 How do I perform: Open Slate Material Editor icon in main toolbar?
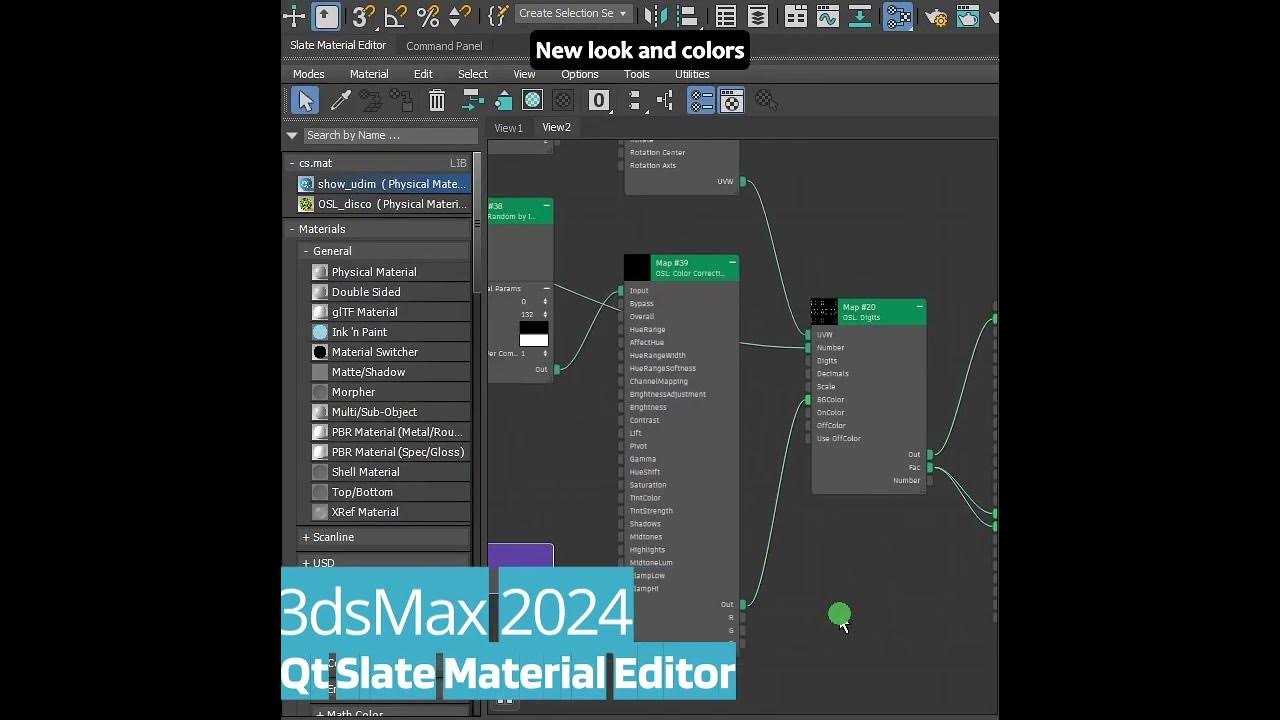coord(898,15)
